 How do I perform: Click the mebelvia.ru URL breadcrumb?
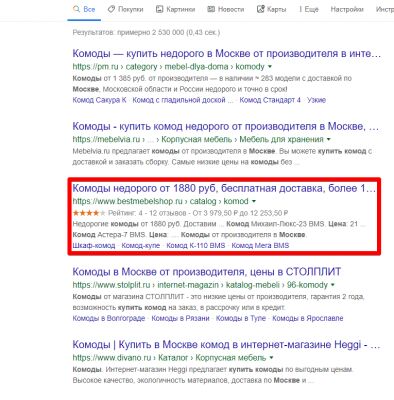(x=198, y=139)
